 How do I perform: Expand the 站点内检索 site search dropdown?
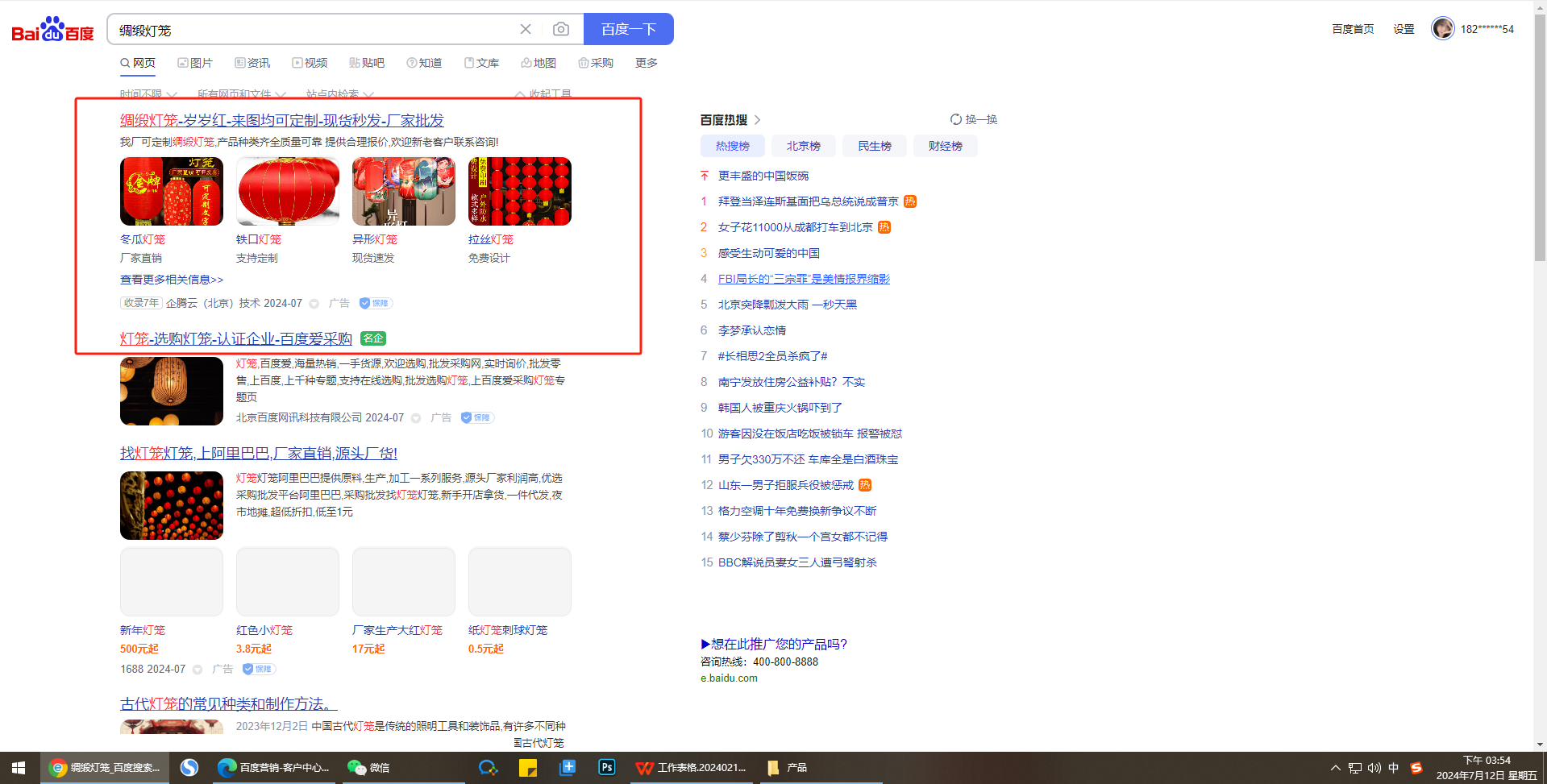click(339, 94)
